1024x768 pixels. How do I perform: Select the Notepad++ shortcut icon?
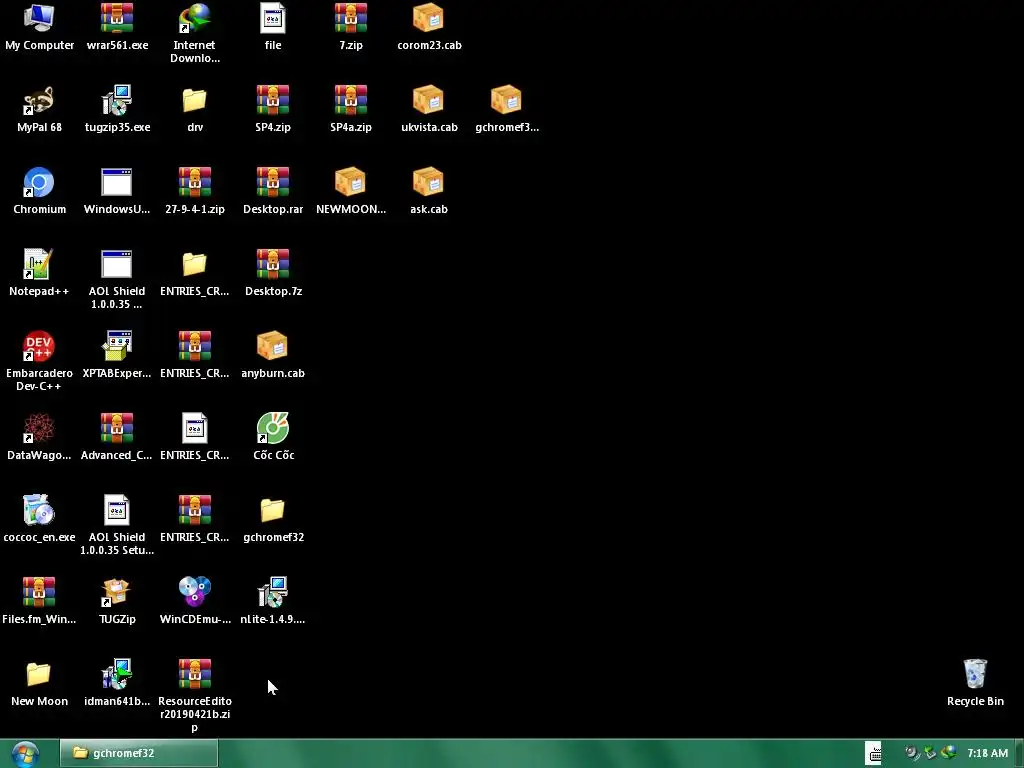point(39,264)
